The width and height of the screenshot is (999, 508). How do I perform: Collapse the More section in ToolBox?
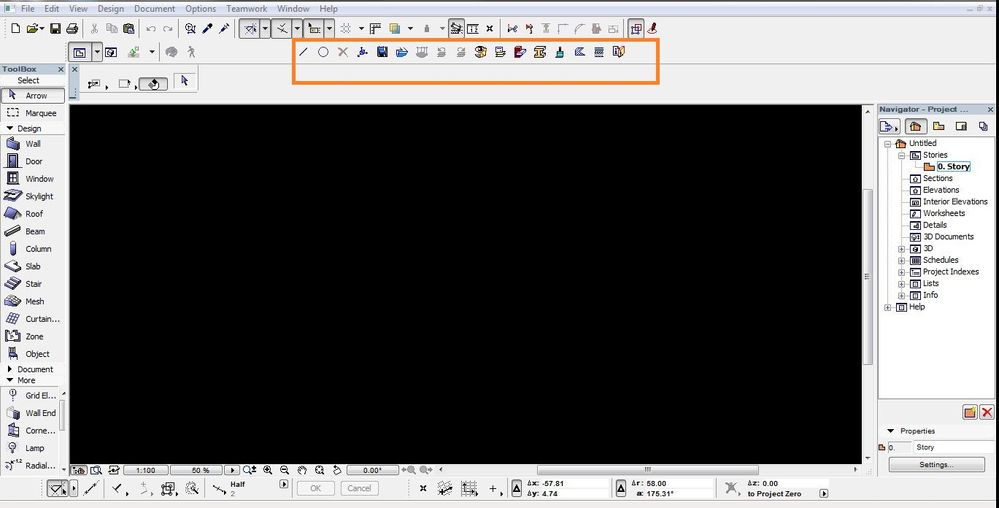(10, 380)
